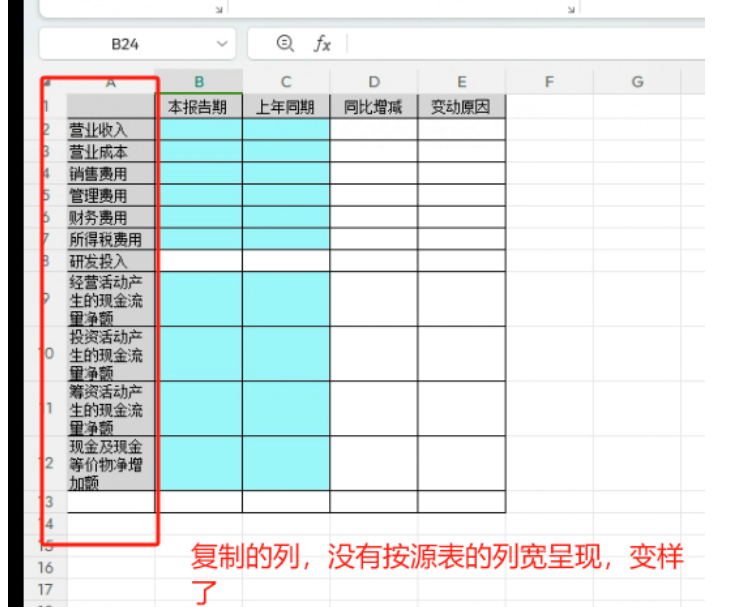Select the '财务费用' cell
This screenshot has height=607, width=744.
pyautogui.click(x=111, y=217)
